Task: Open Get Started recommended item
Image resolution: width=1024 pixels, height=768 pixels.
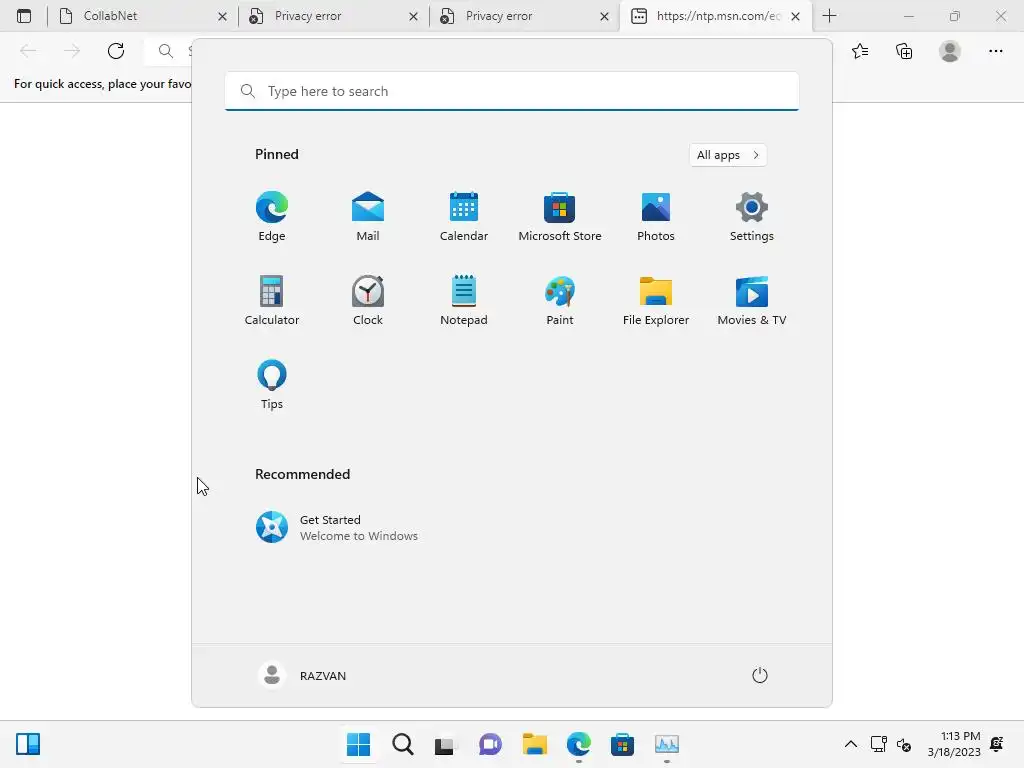Action: pyautogui.click(x=336, y=528)
